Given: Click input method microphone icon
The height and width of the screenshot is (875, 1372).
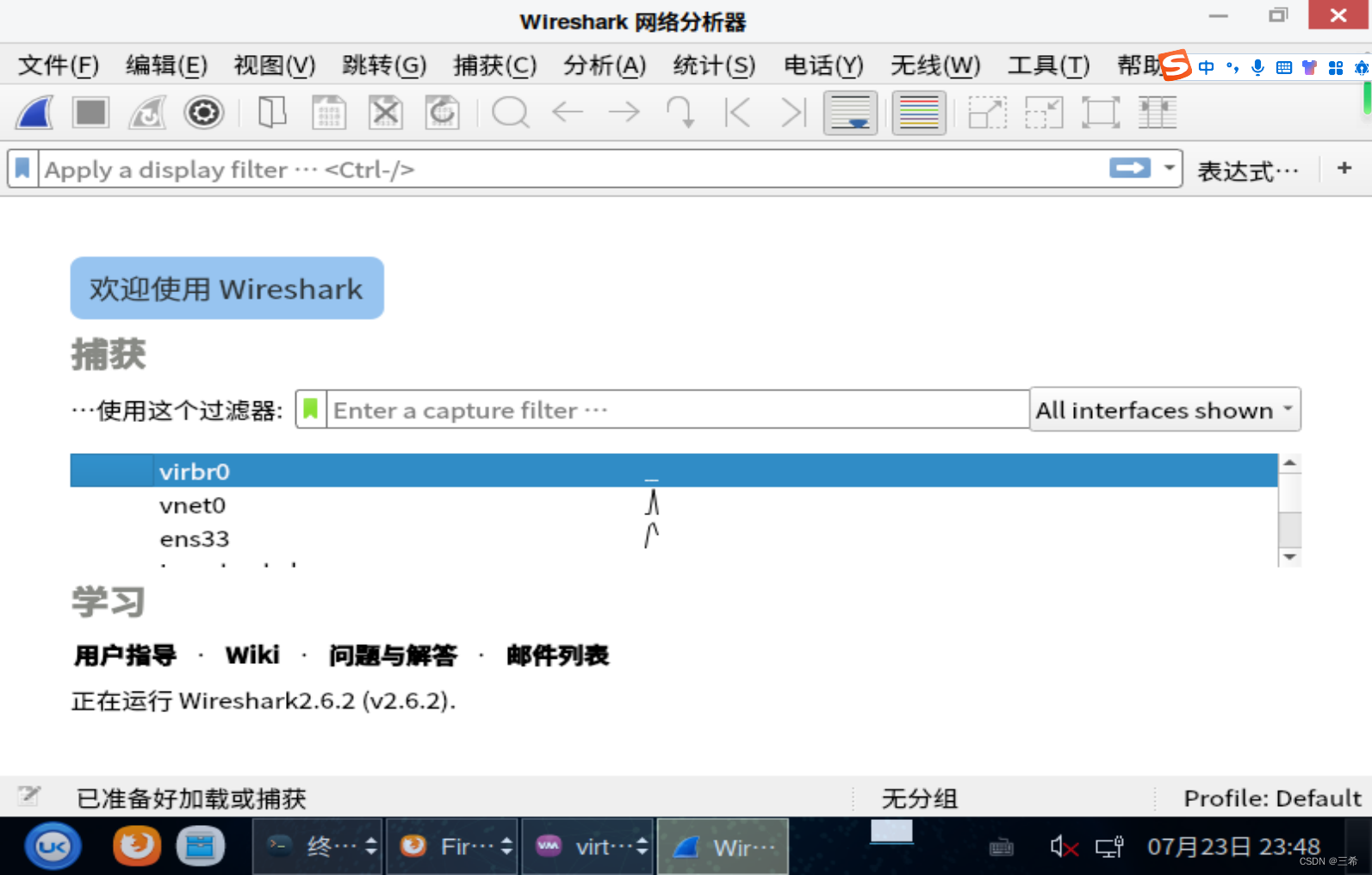Looking at the screenshot, I should point(1258,67).
